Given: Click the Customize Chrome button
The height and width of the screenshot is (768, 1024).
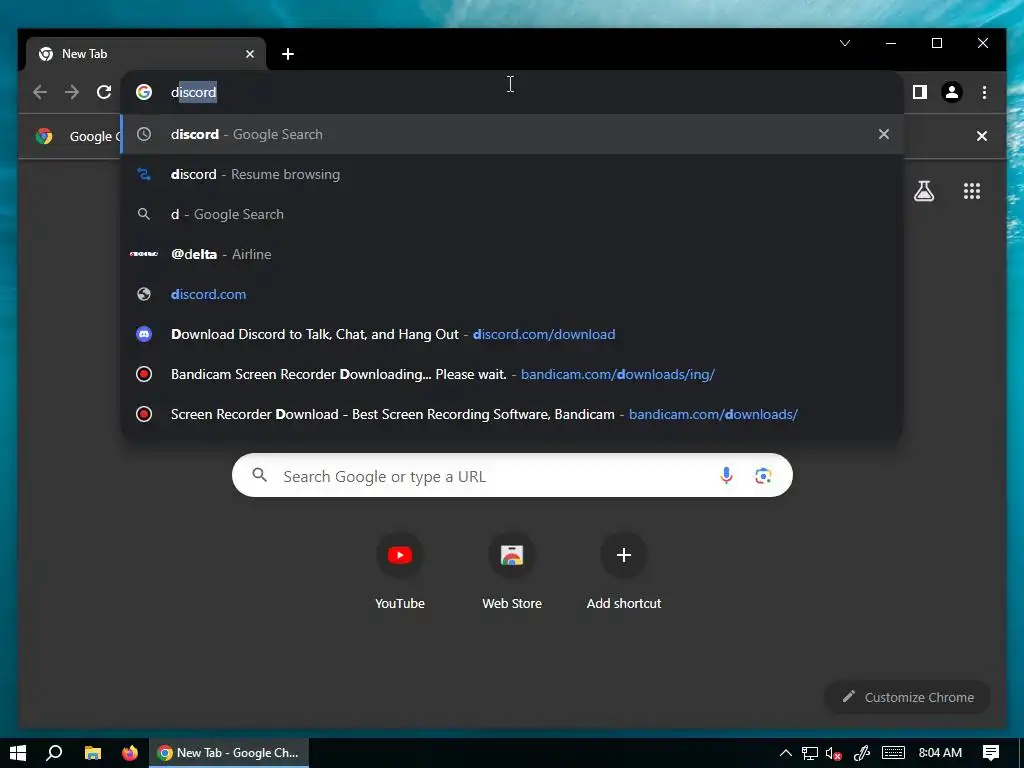Looking at the screenshot, I should [907, 697].
